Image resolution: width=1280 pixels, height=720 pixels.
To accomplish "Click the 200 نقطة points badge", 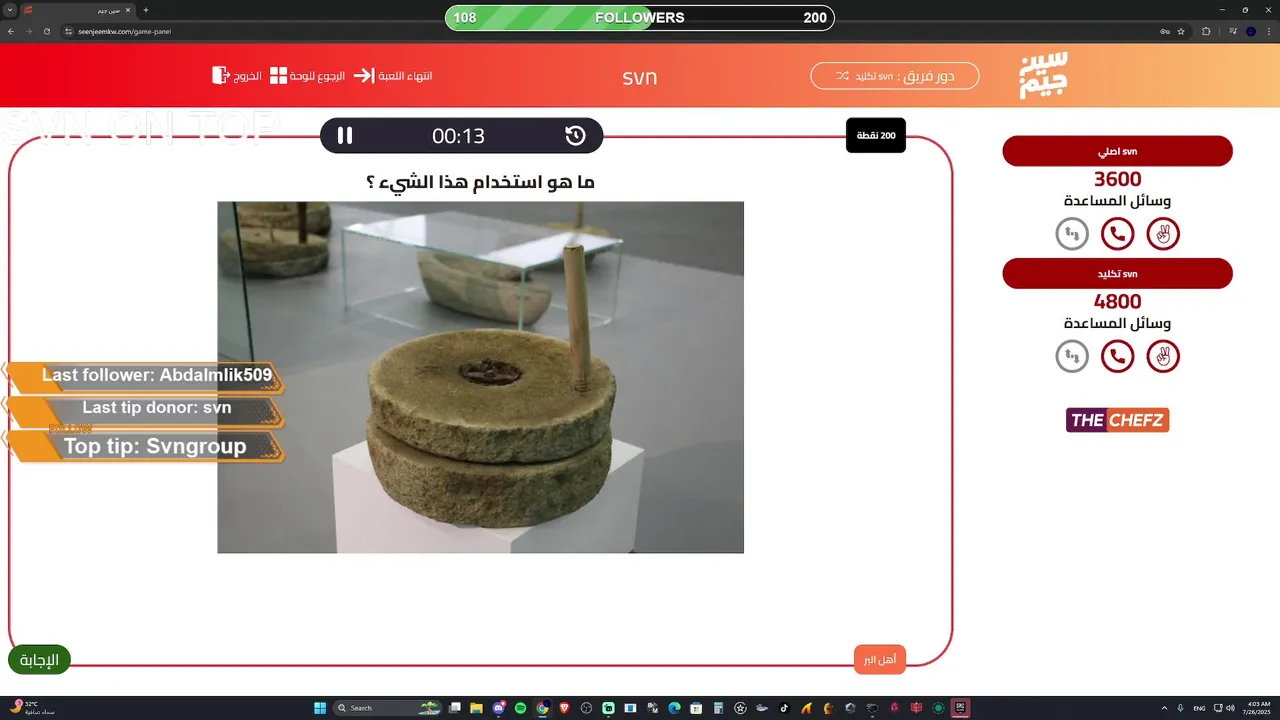I will tap(876, 135).
